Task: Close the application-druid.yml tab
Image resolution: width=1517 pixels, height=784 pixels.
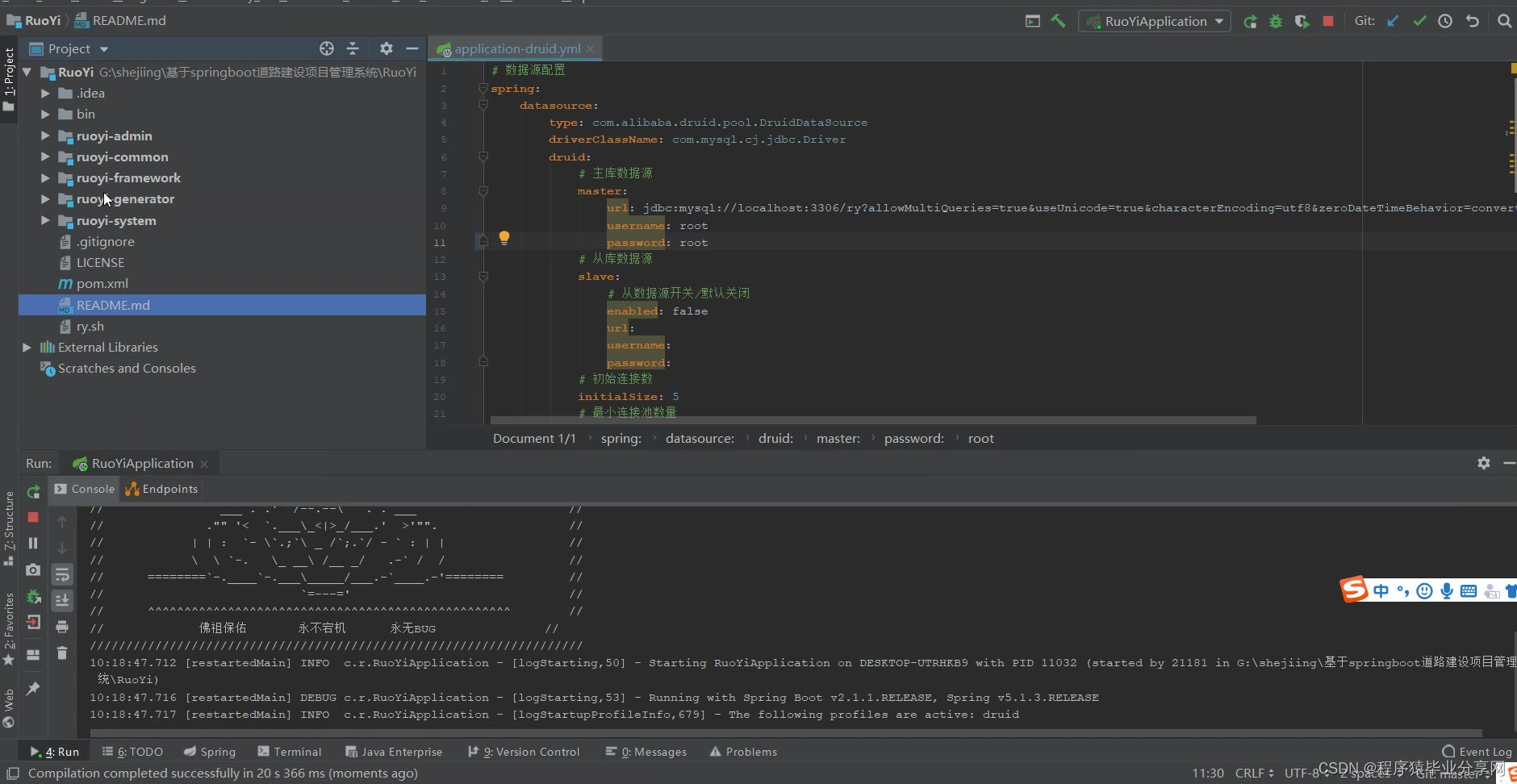Action: (591, 48)
